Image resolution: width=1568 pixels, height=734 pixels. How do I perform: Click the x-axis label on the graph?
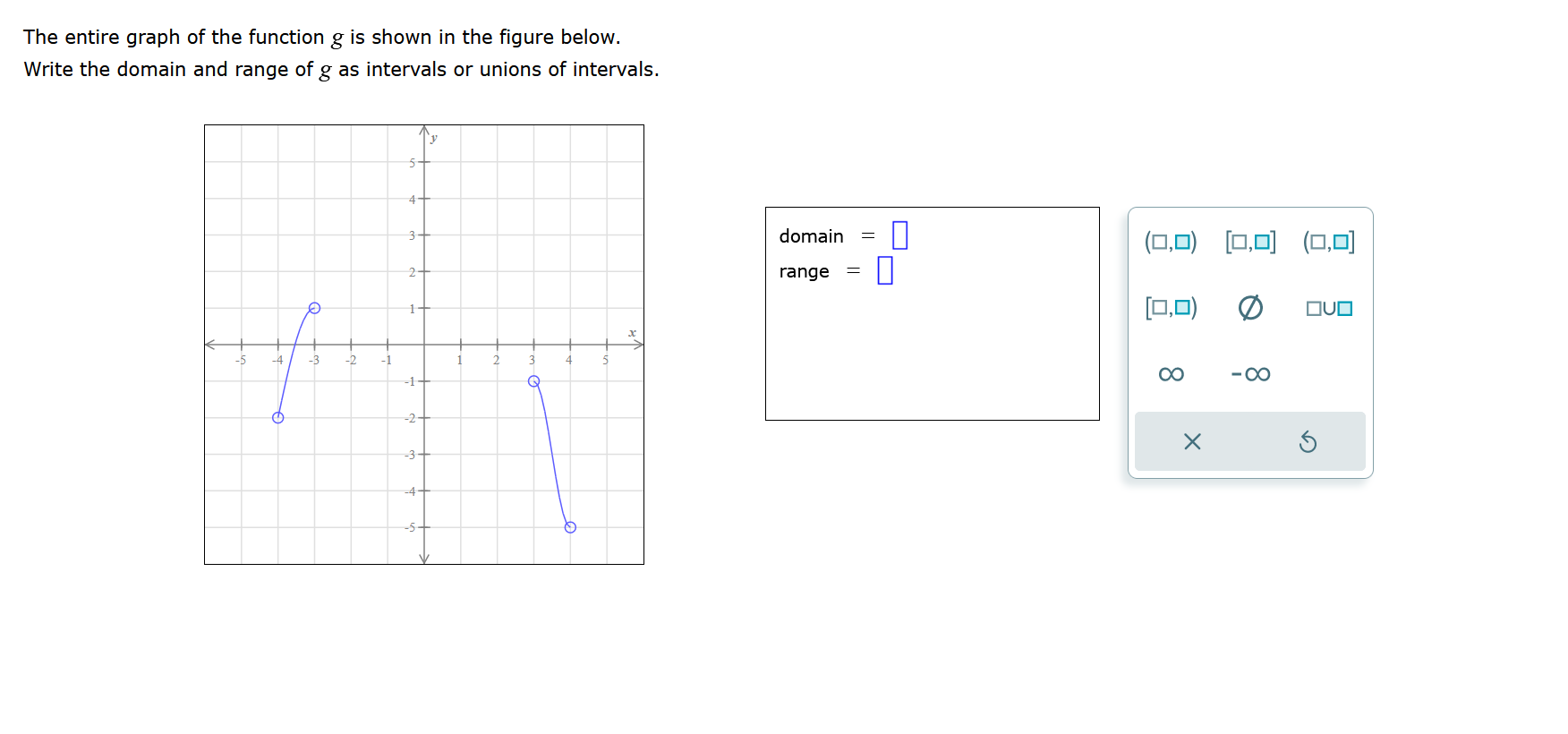(632, 332)
